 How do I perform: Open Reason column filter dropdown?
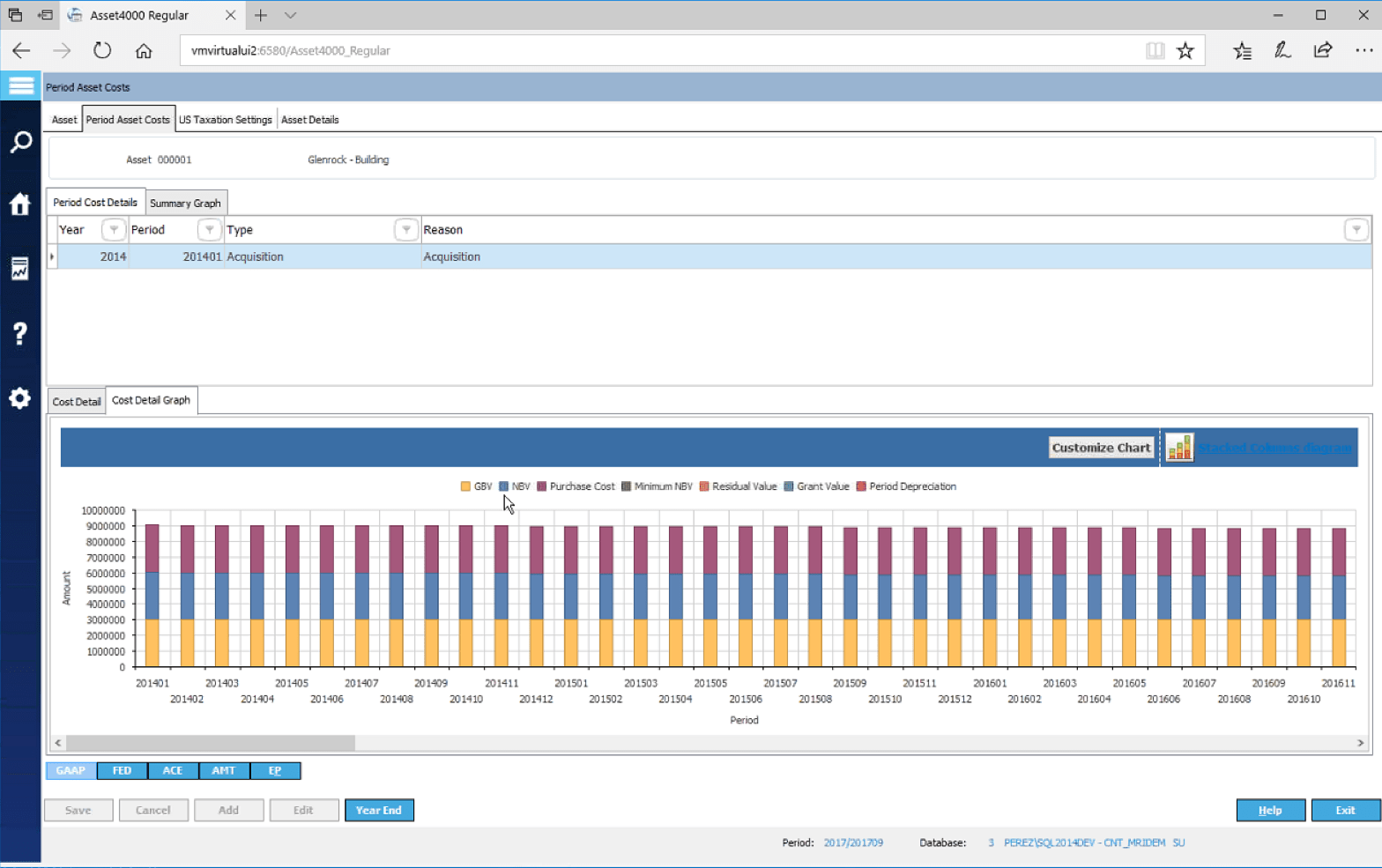coord(1356,230)
